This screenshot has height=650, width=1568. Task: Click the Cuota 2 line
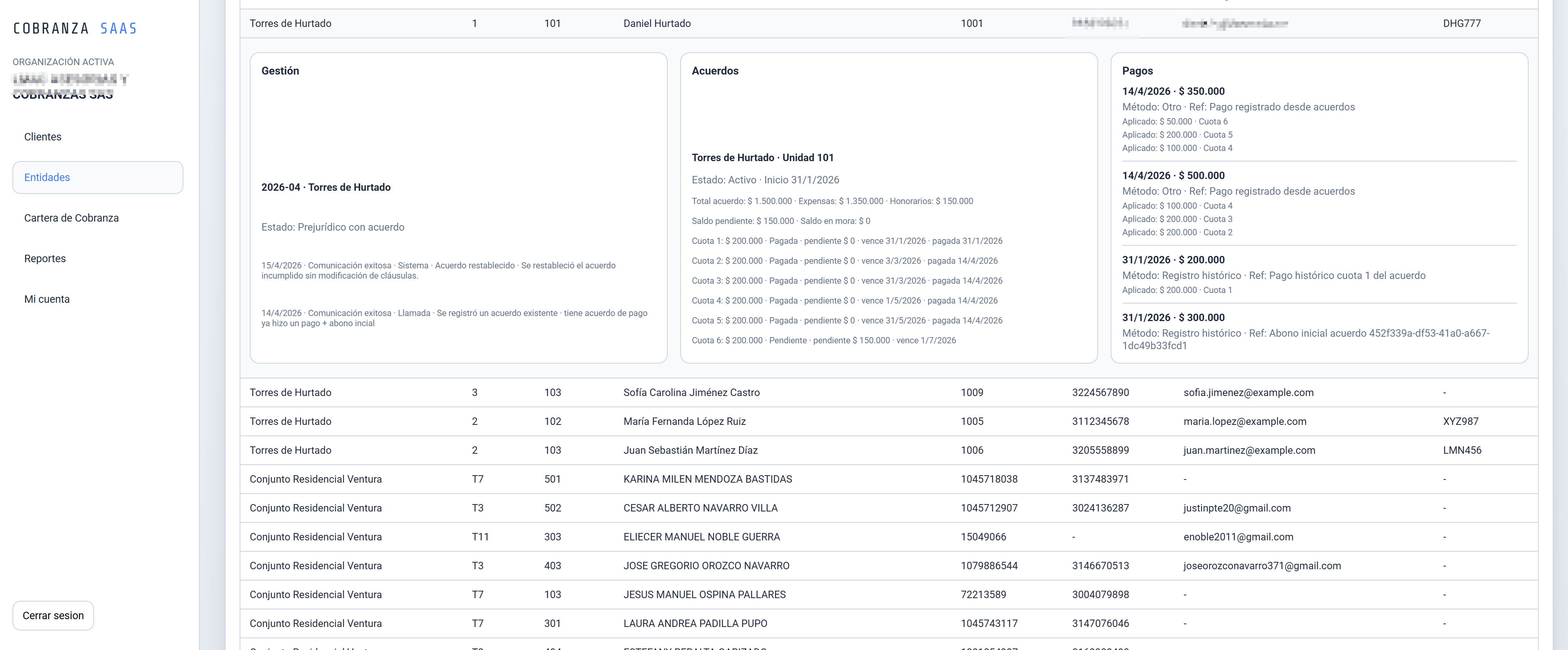point(844,261)
